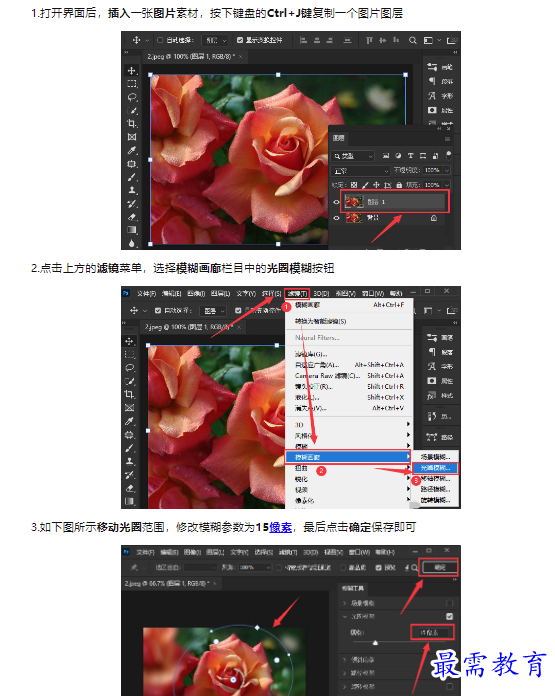Viewport: 555px width, 696px height.
Task: Open the opacity 100% dropdown arrow
Action: pos(447,170)
